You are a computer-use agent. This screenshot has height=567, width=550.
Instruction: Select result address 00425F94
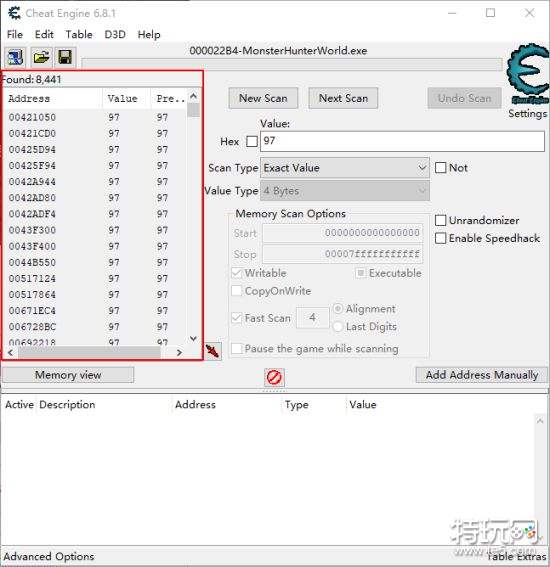(x=32, y=166)
